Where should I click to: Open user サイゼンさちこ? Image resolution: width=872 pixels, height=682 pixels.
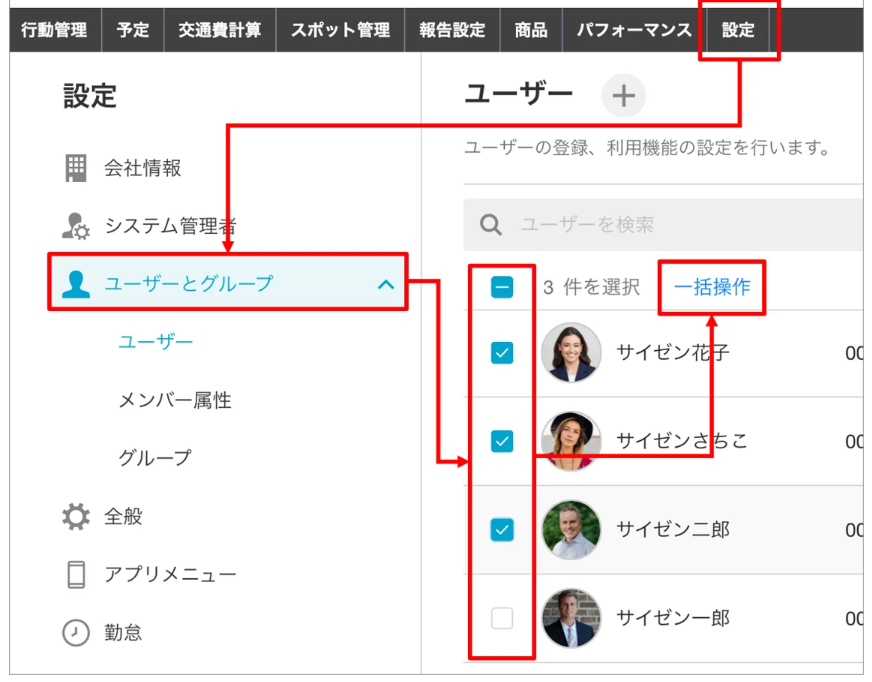point(682,441)
